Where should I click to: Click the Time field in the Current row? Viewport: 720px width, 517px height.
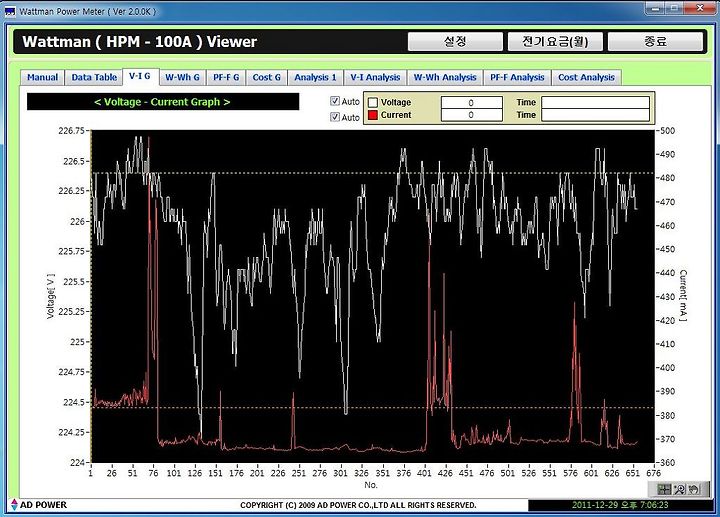point(595,115)
